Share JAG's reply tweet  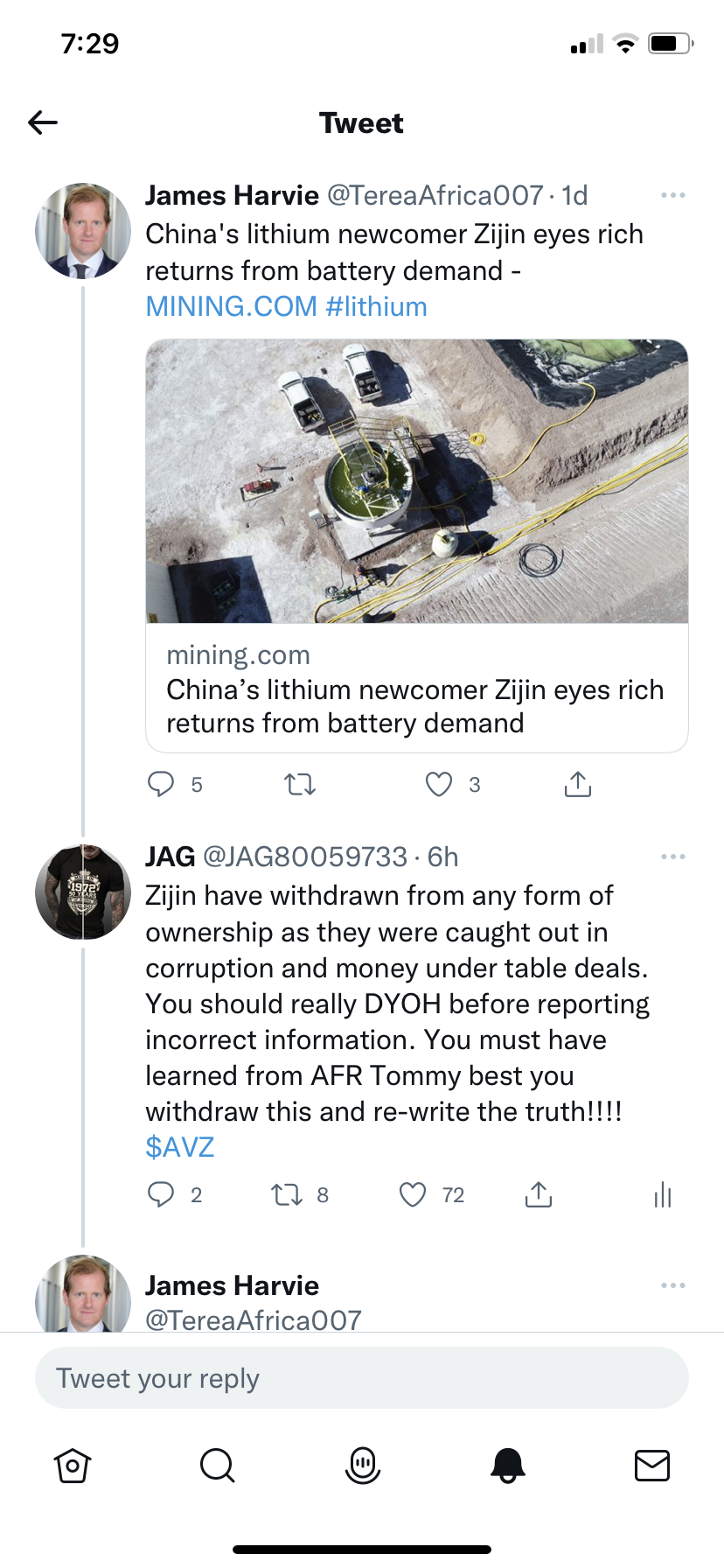point(539,1194)
